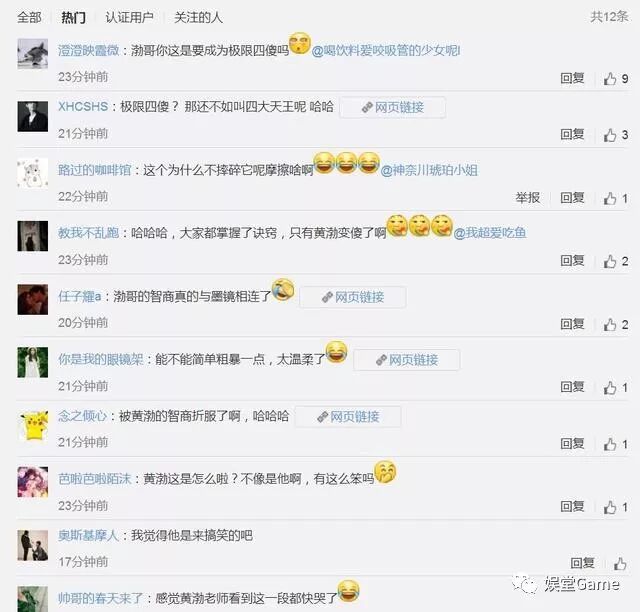Switch to the 全部 tab
The width and height of the screenshot is (640, 612).
(29, 18)
